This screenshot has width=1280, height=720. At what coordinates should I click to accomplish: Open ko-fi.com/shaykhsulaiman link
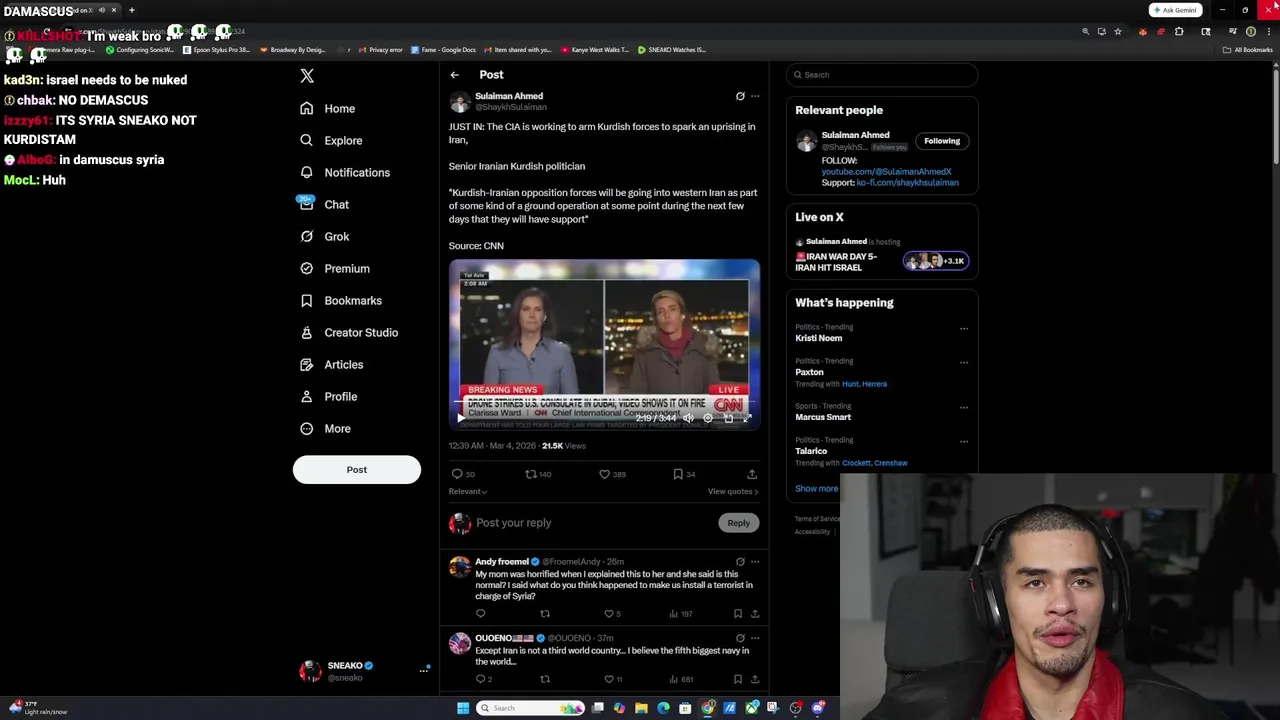point(907,183)
